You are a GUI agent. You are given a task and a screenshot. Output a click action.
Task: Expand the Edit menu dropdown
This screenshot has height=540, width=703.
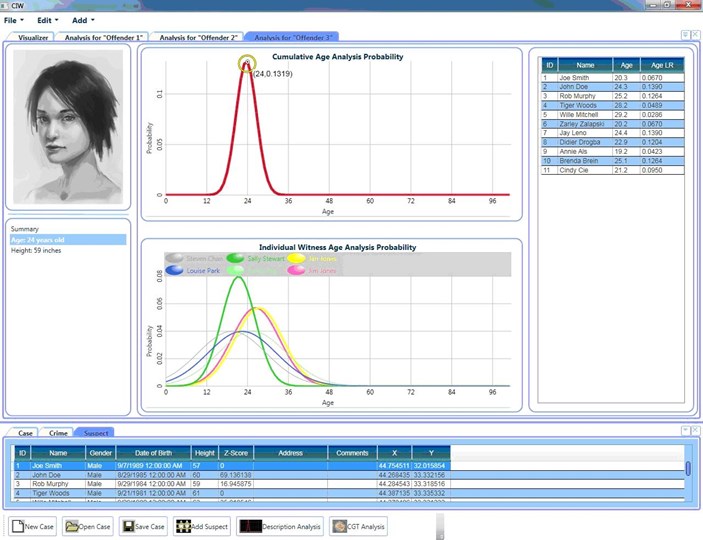[x=47, y=20]
